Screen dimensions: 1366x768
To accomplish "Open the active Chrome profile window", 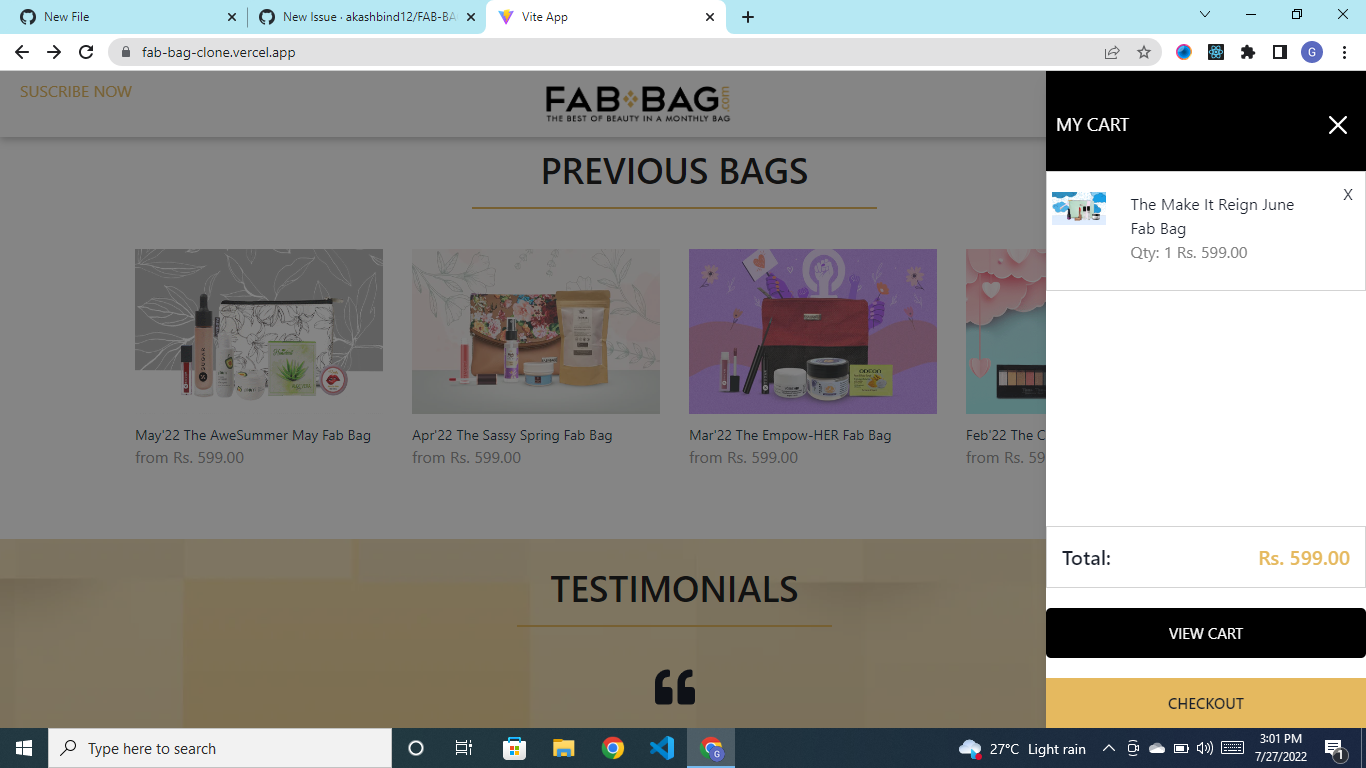I will pyautogui.click(x=711, y=748).
